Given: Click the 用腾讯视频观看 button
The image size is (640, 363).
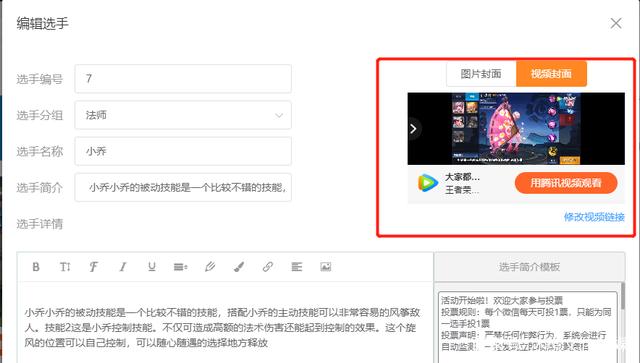Looking at the screenshot, I should [566, 183].
